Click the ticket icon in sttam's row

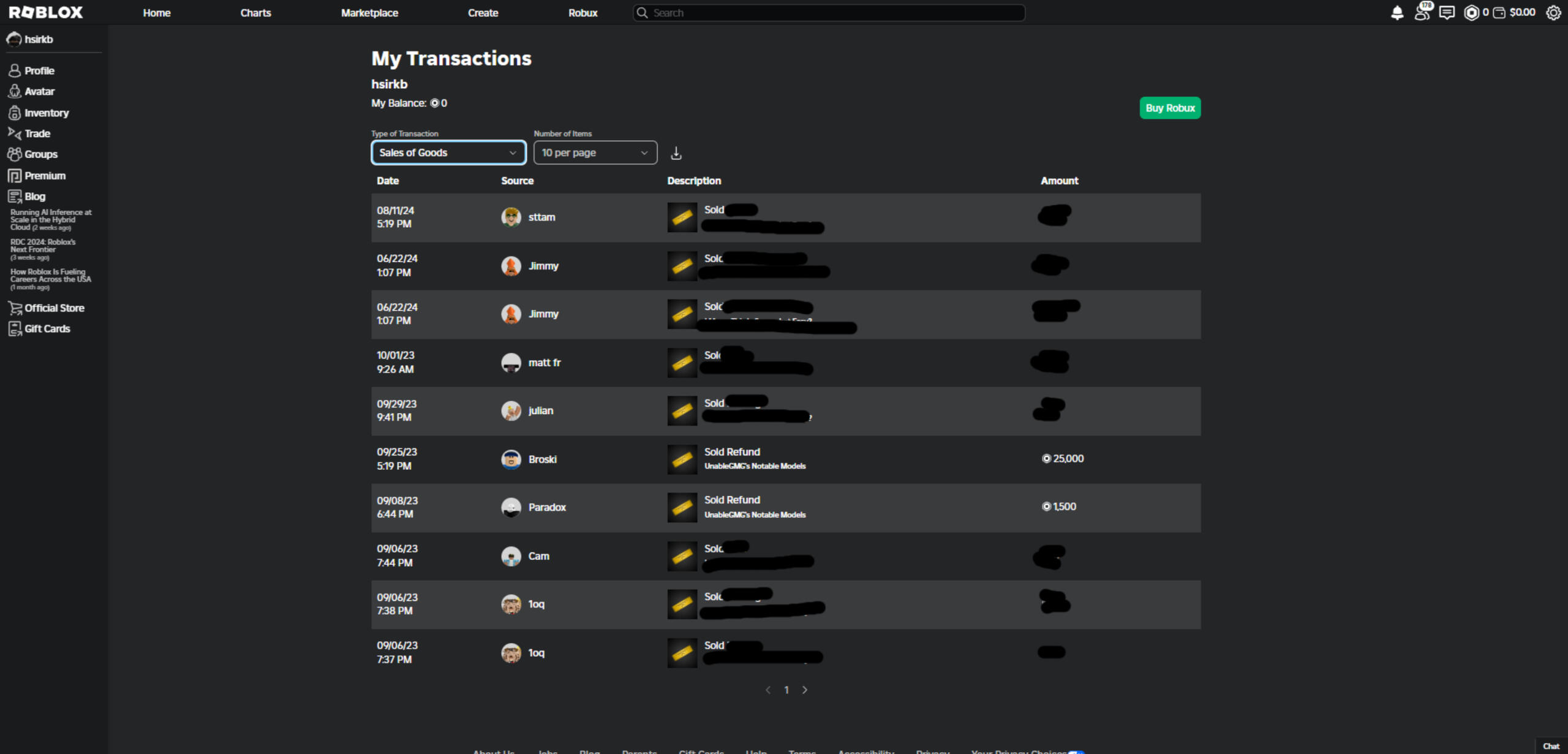click(x=682, y=217)
